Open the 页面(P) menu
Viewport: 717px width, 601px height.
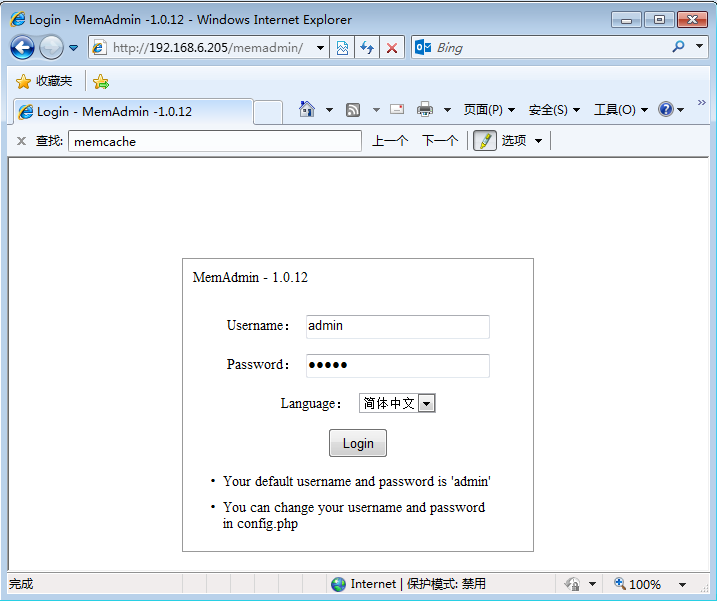pos(489,110)
